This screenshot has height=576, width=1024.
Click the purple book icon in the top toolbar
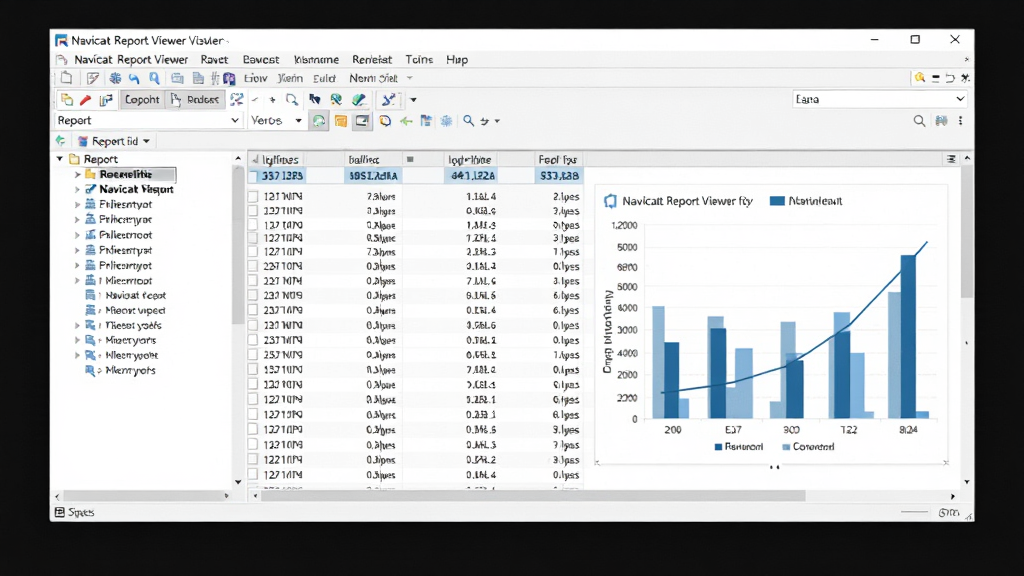[229, 78]
